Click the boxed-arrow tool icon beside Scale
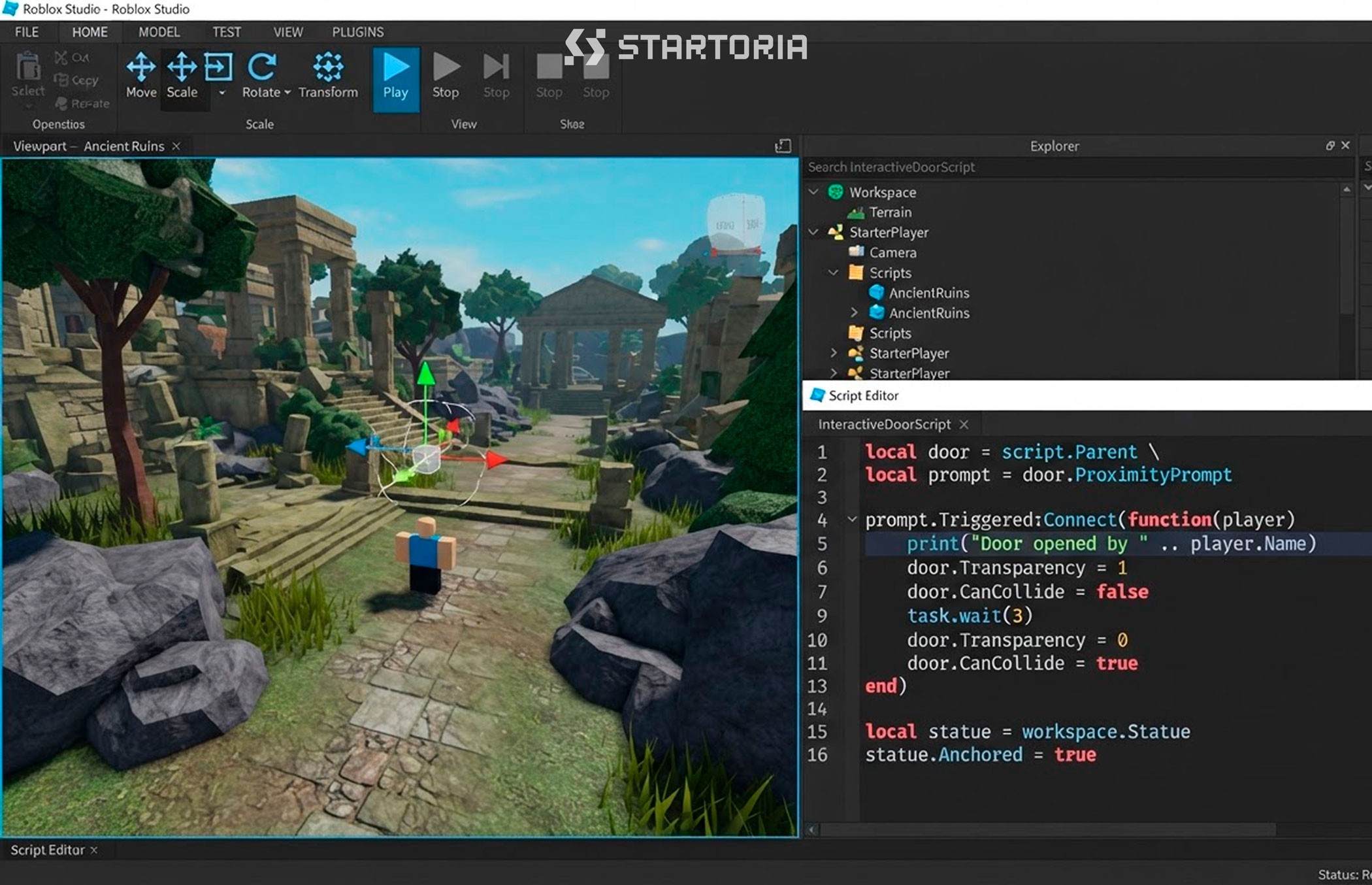 point(219,67)
